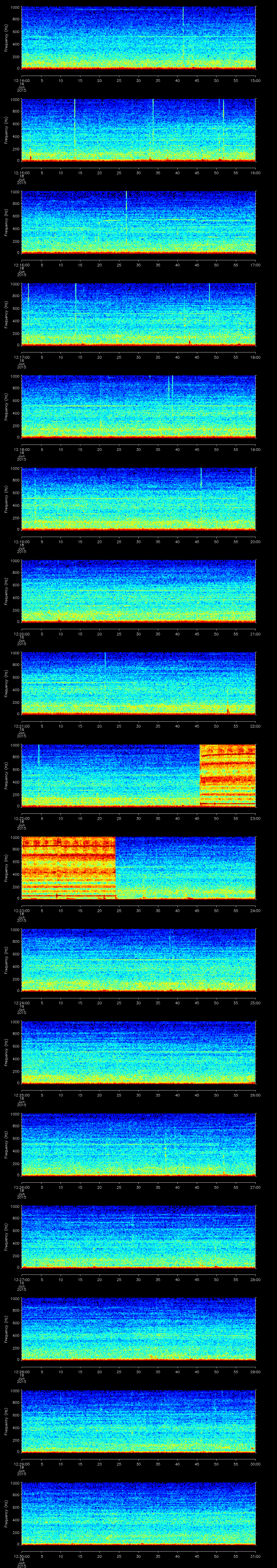Choose the spectrogram panel starting at 12:18:00

[x=139, y=407]
